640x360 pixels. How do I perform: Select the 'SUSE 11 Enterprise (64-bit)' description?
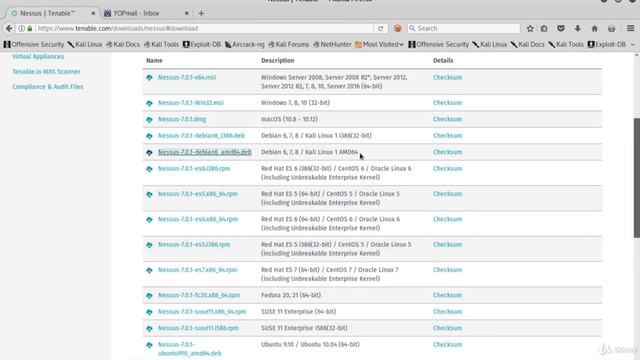tap(298, 311)
